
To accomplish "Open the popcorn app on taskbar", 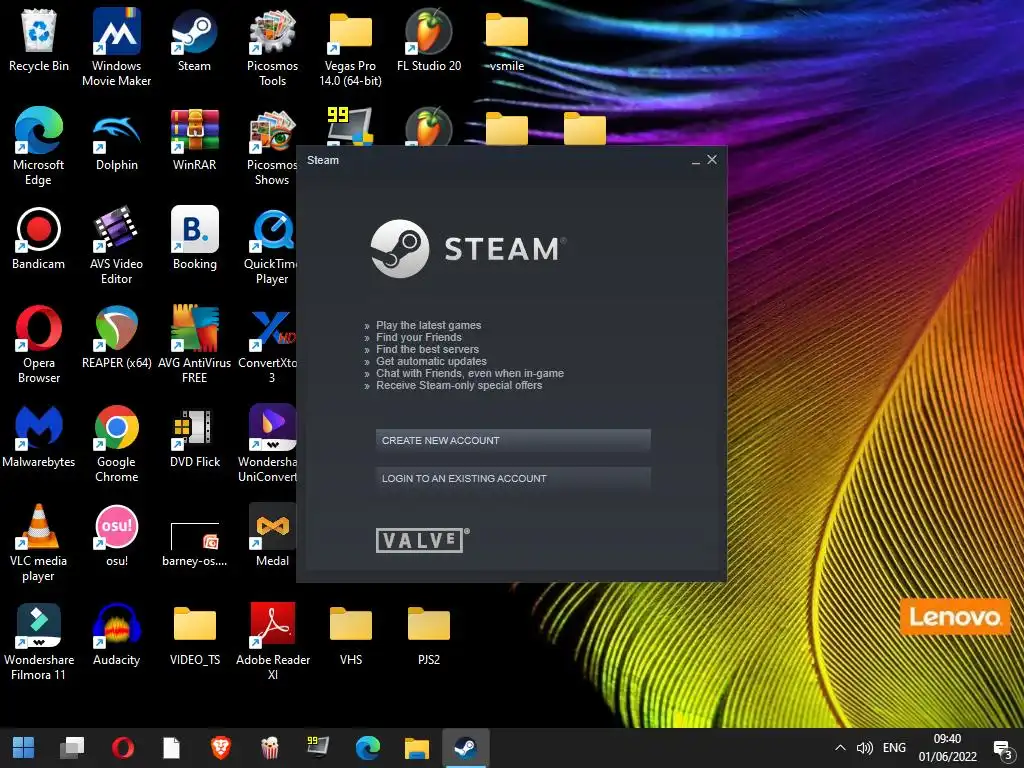I will 269,748.
